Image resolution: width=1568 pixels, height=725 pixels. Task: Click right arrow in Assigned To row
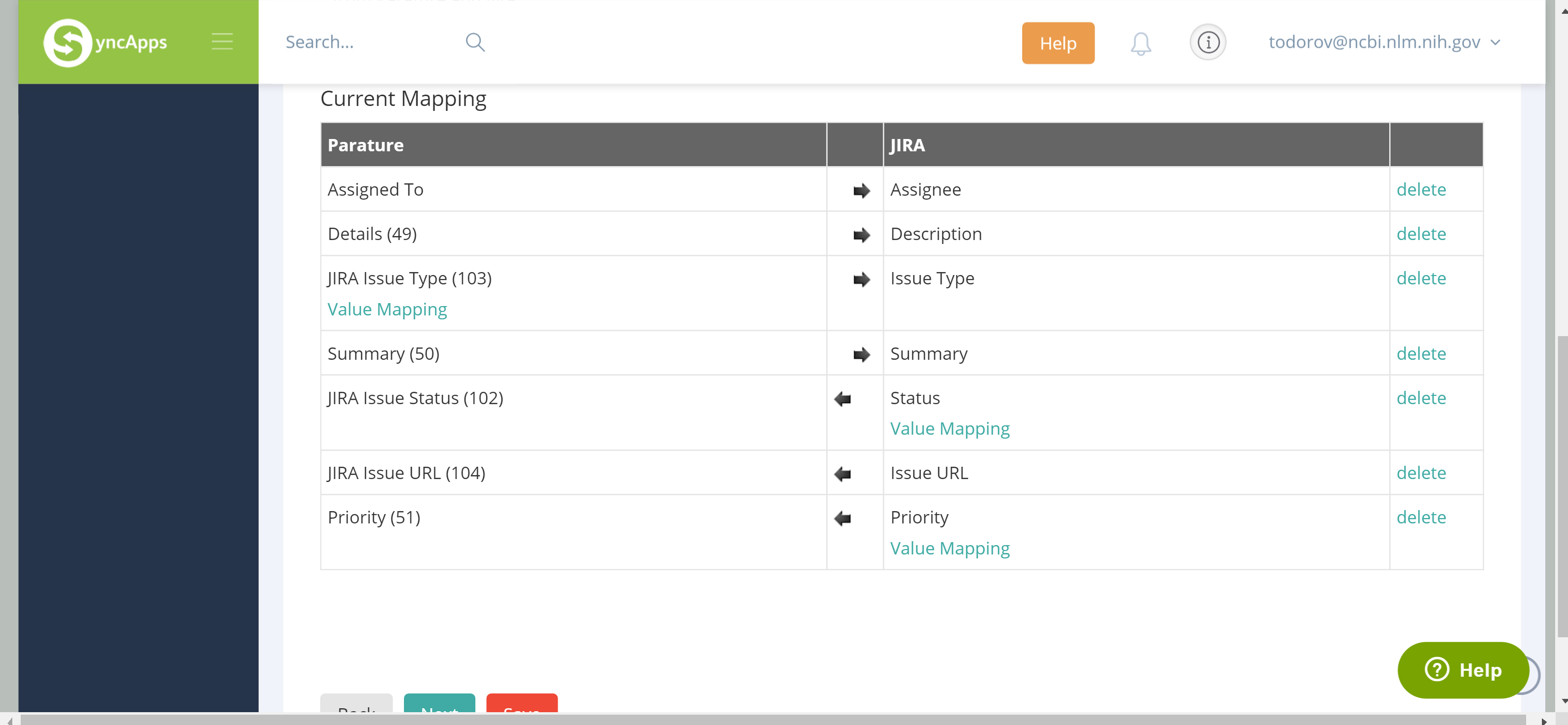(861, 191)
